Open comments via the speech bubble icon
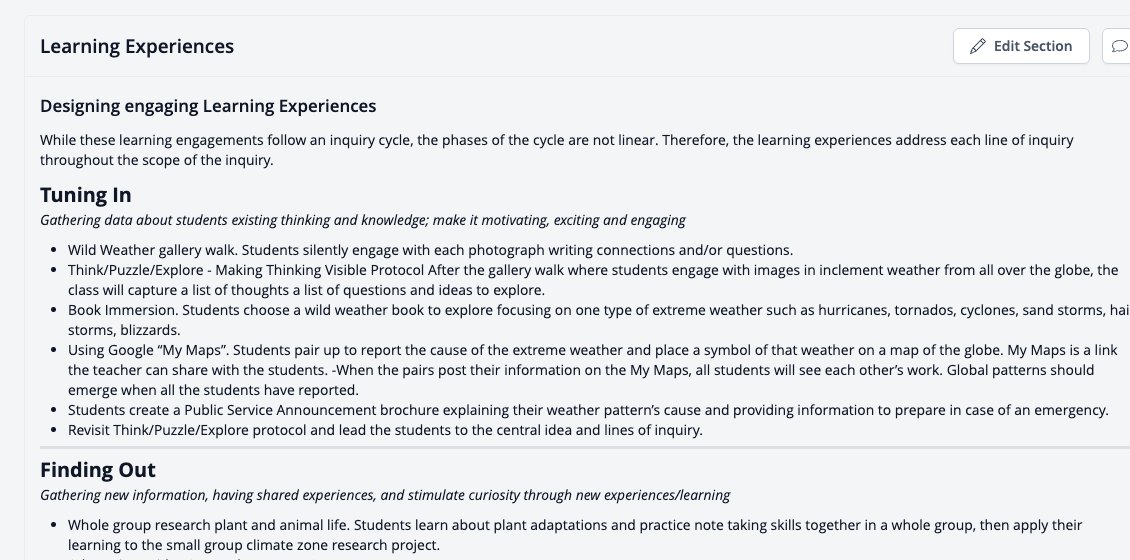 tap(1118, 46)
